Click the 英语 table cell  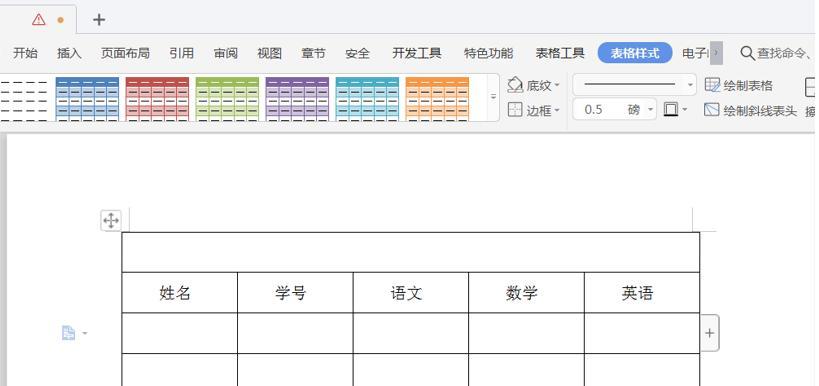click(642, 293)
